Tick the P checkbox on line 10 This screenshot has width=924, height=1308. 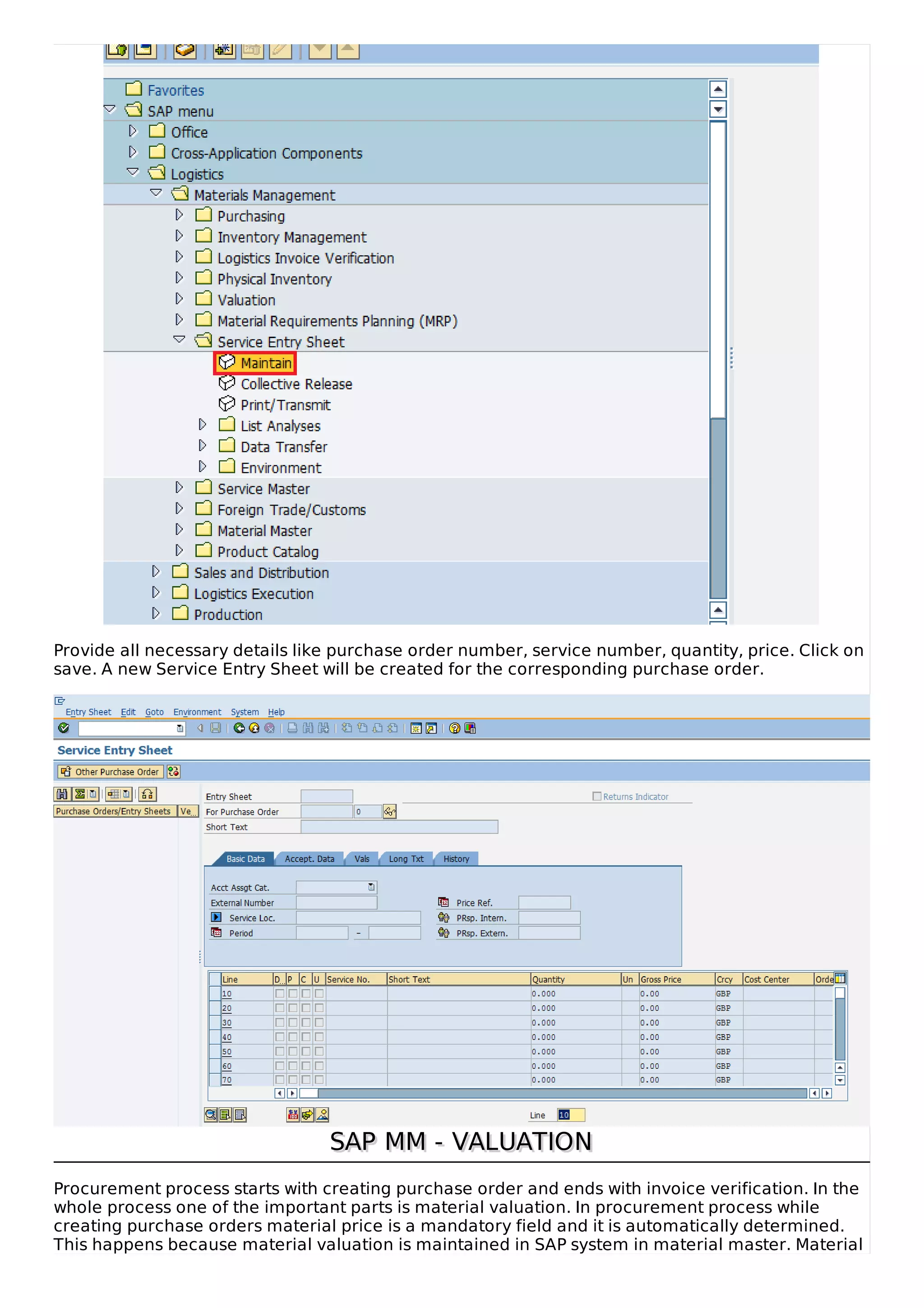click(x=293, y=993)
